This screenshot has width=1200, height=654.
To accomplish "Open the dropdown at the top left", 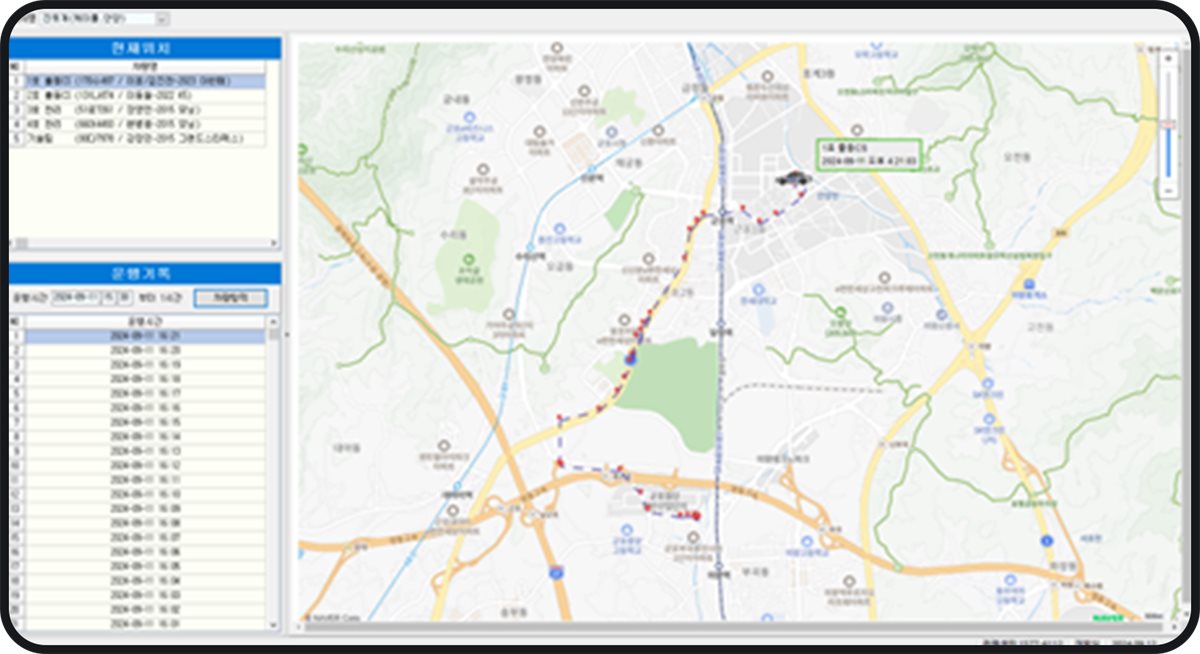I will (163, 18).
